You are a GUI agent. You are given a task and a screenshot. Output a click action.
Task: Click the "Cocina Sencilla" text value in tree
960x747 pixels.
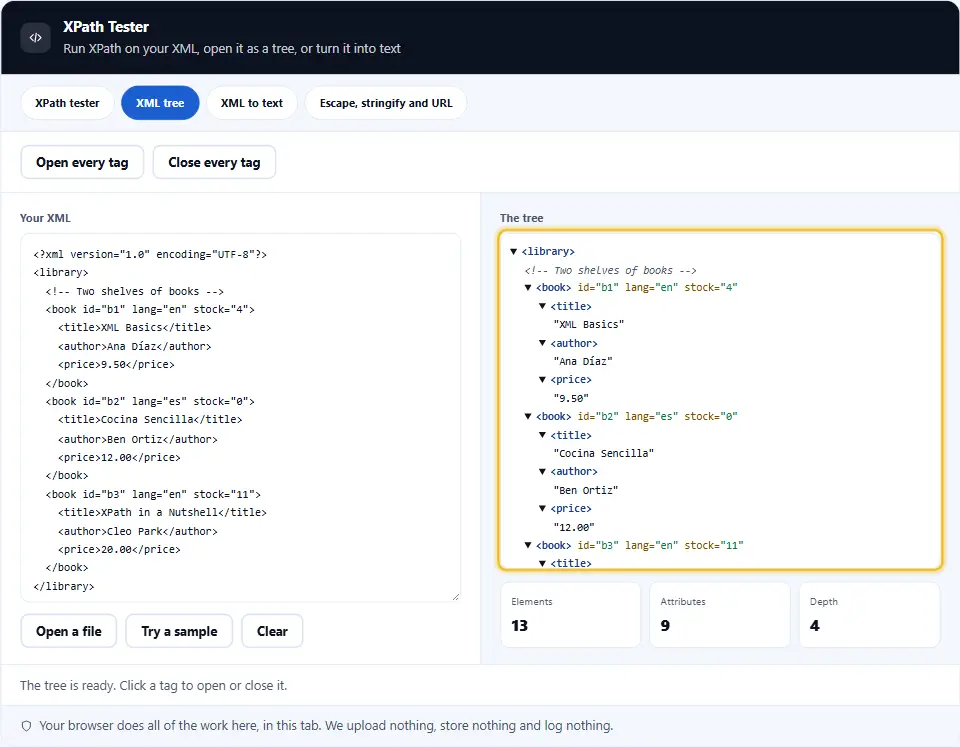(x=604, y=453)
